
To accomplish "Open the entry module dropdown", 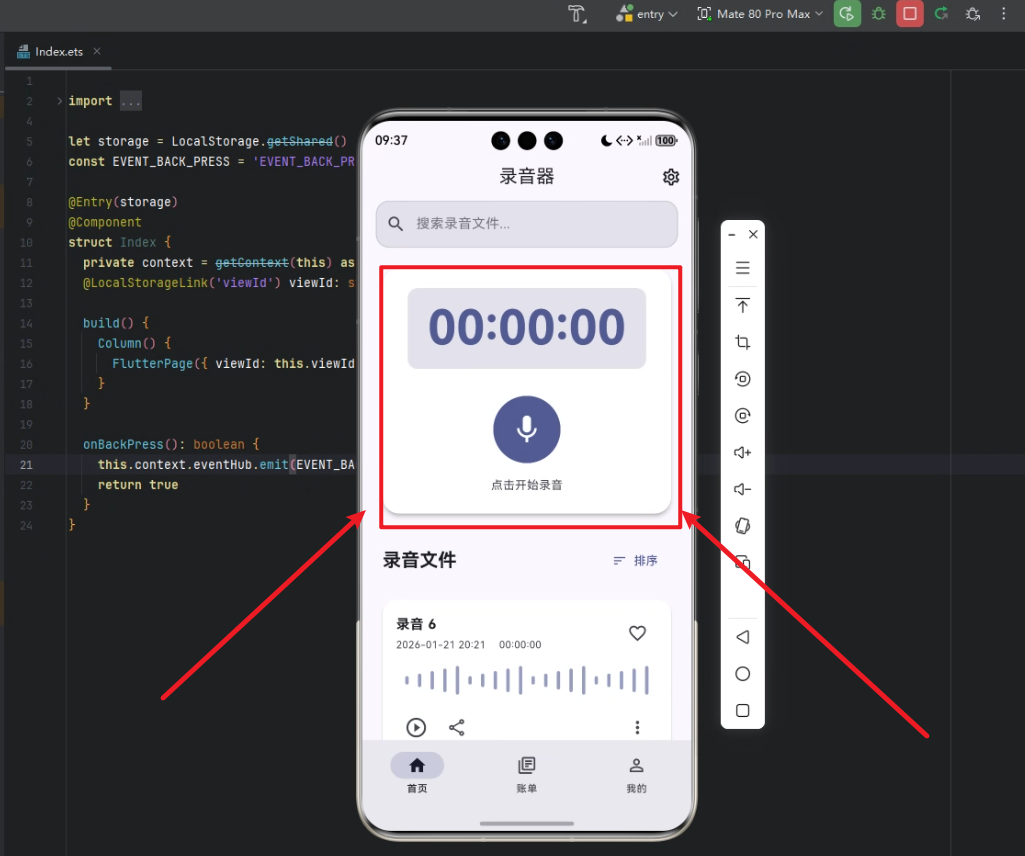I will click(x=647, y=14).
